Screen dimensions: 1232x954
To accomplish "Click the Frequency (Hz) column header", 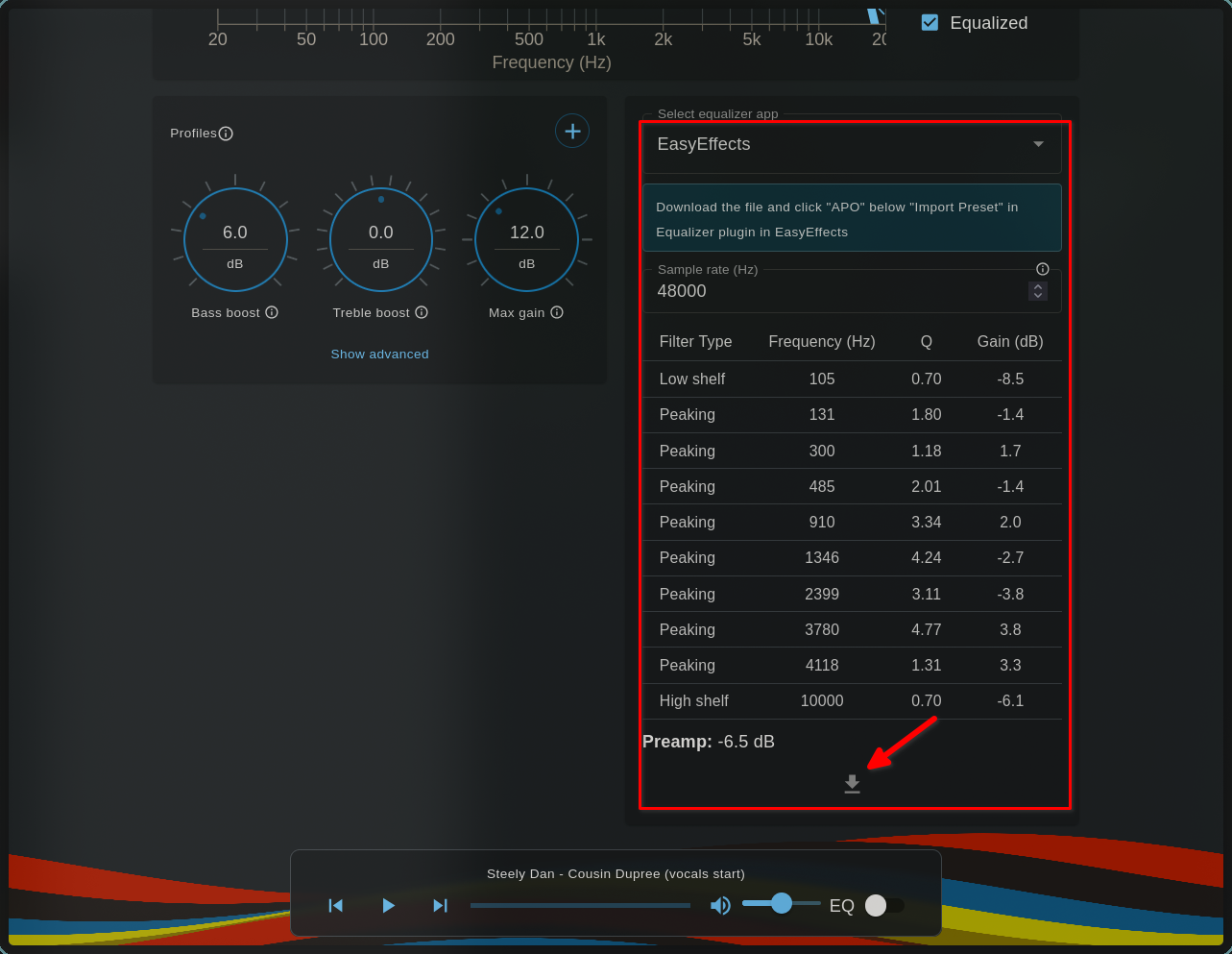I will tap(822, 341).
